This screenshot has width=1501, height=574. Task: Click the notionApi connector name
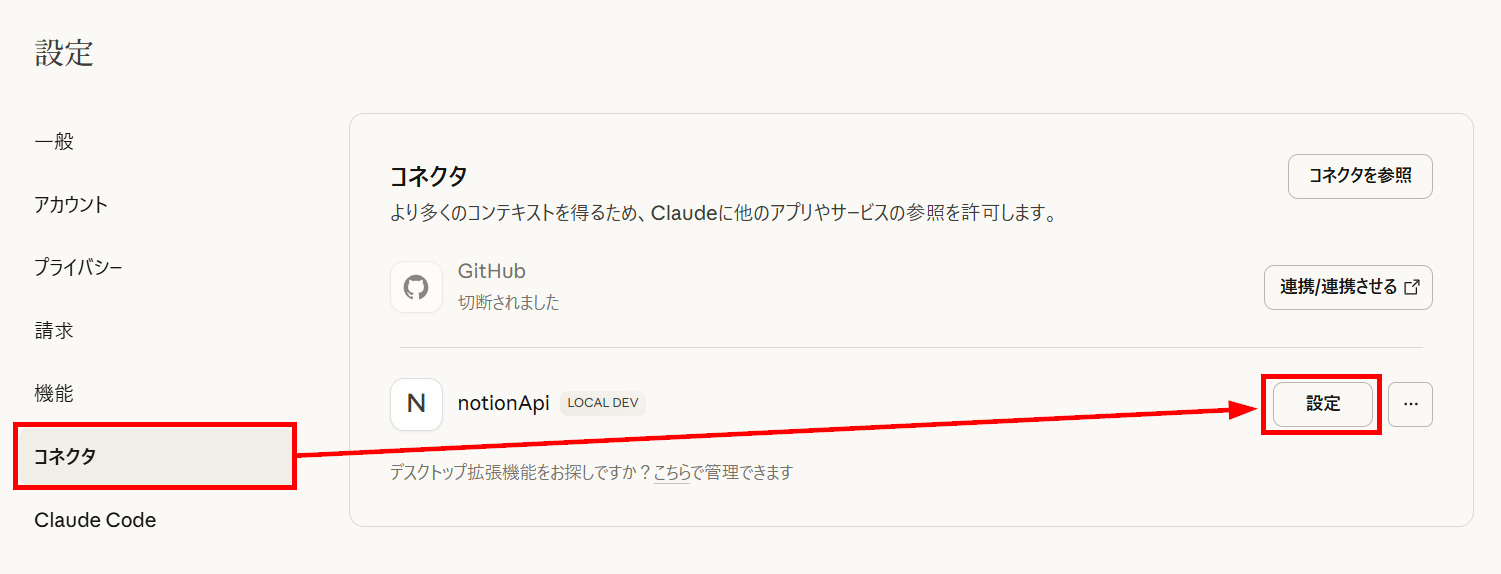[503, 404]
